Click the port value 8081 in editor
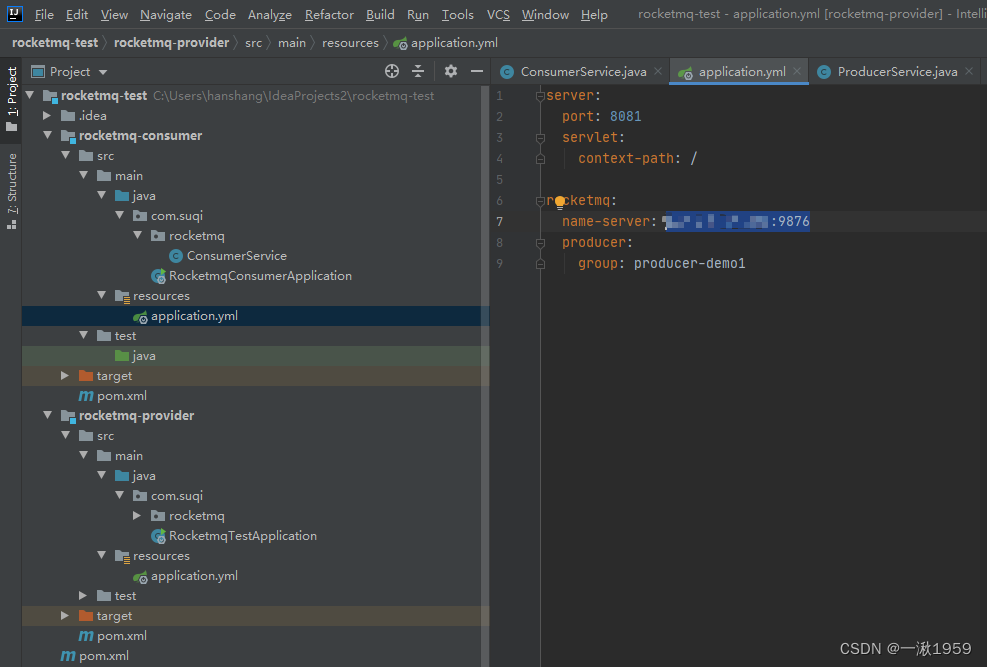 [625, 116]
